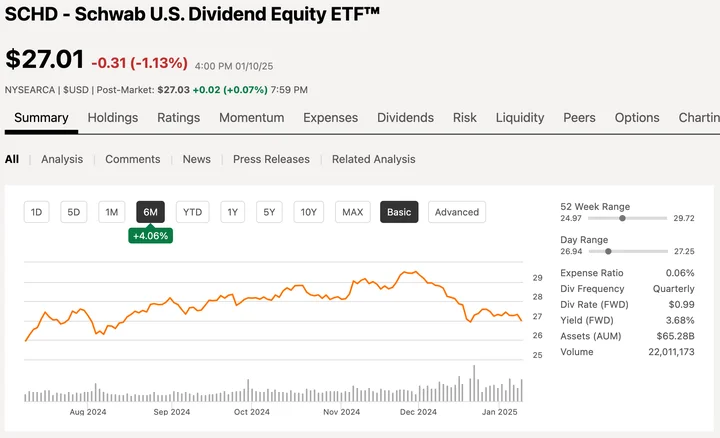The image size is (720, 438).
Task: Select the 5Y chart range
Action: [x=269, y=212]
